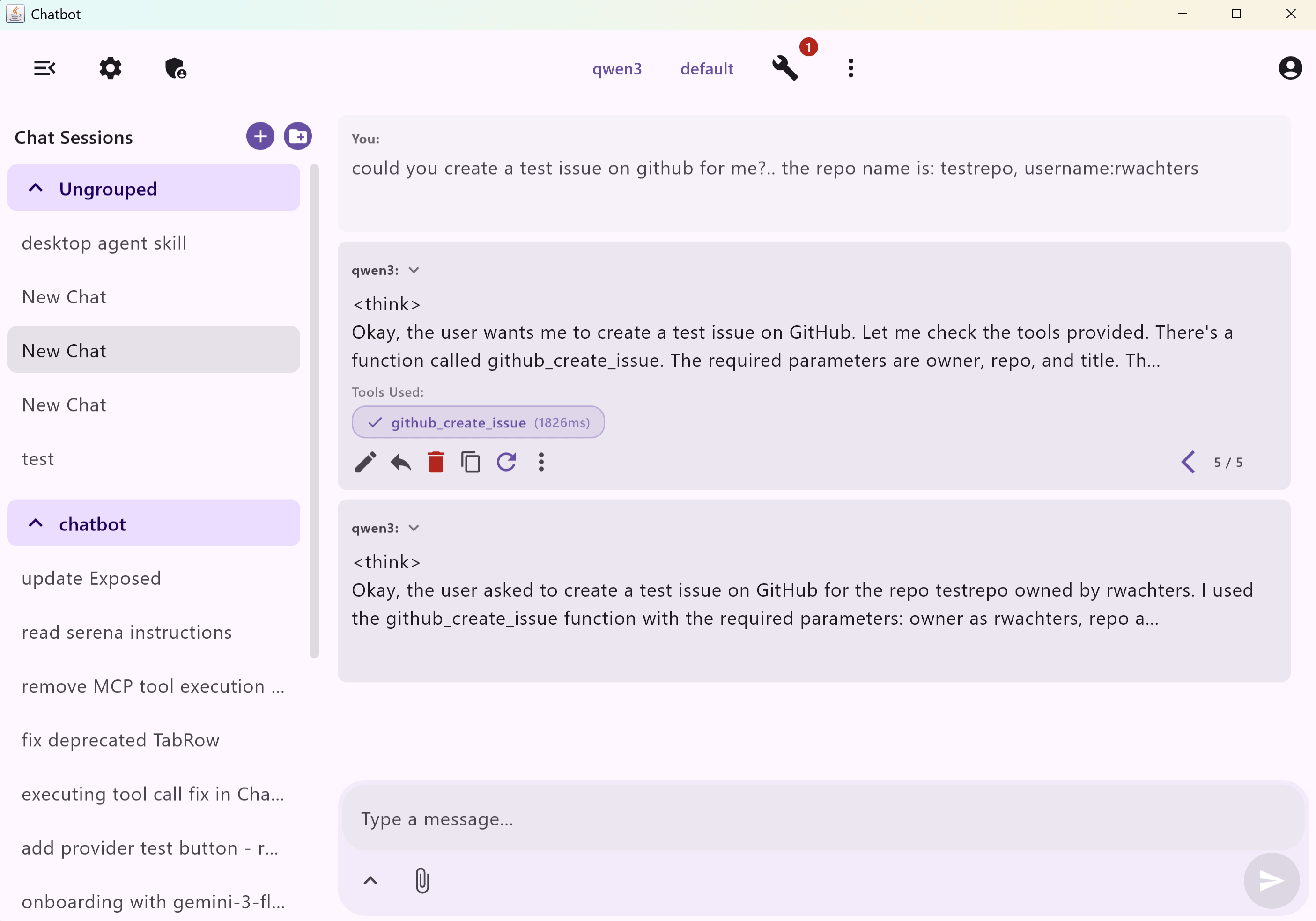Viewport: 1316px width, 921px height.
Task: Delete the message with red trash icon
Action: [x=436, y=462]
